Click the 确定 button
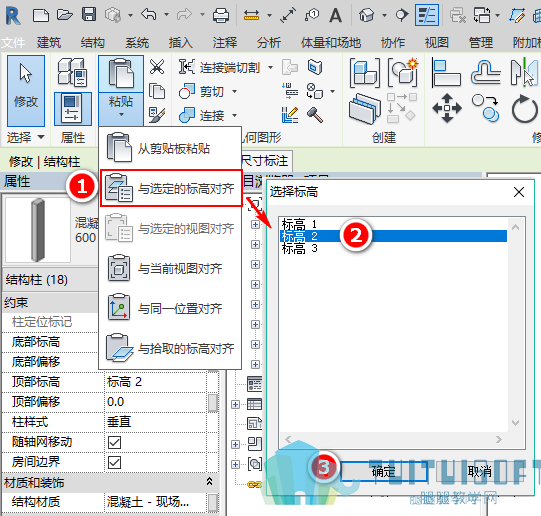This screenshot has height=516, width=541. click(x=384, y=471)
